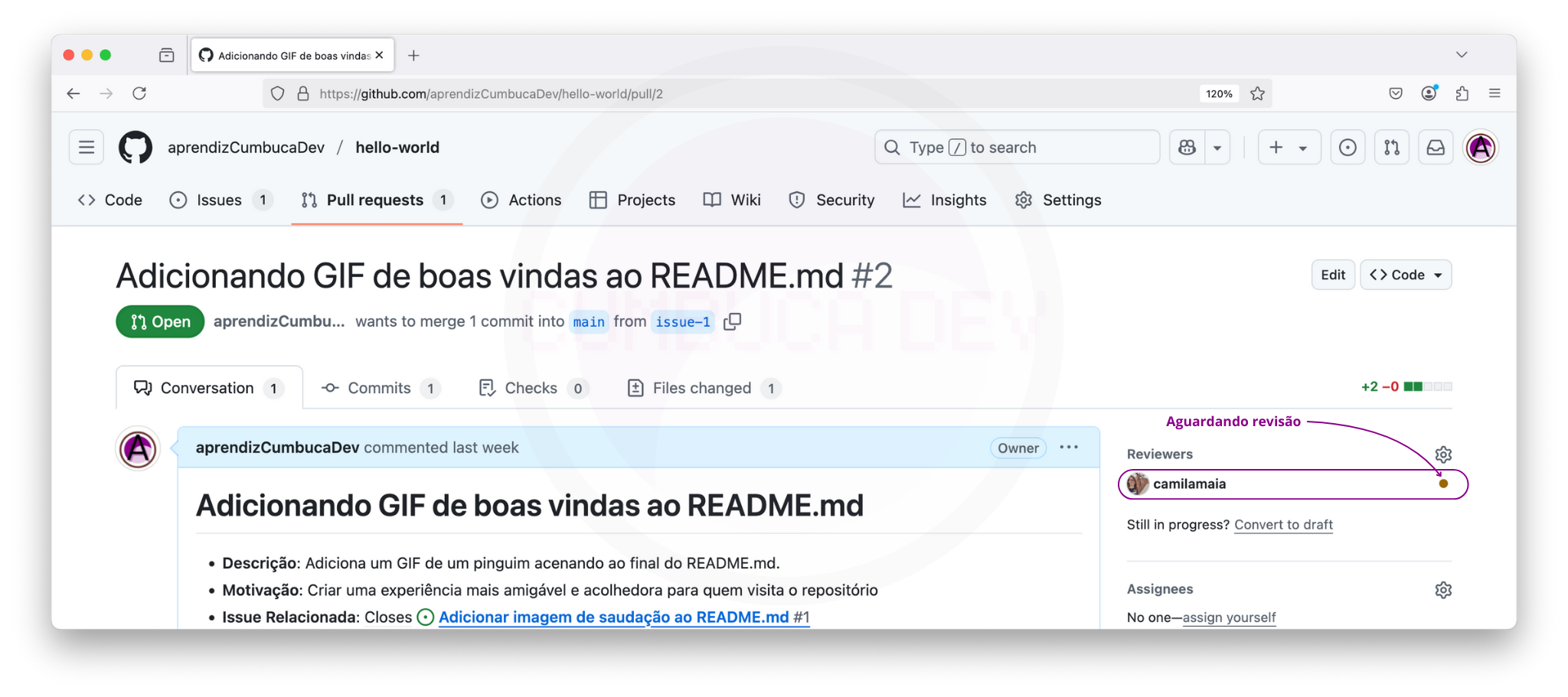1568x697 pixels.
Task: Click the Reviewers gear icon
Action: pos(1443,454)
